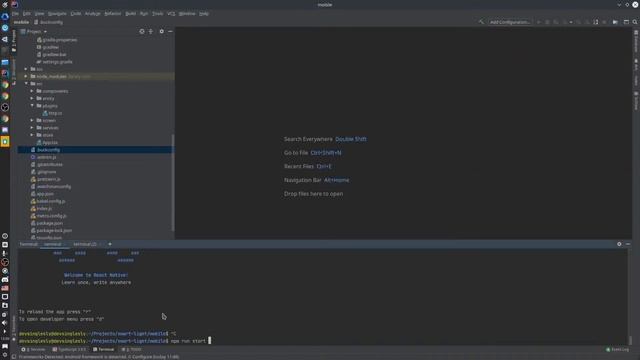The width and height of the screenshot is (640, 360).
Task: Expand the proxy folder
Action: [x=32, y=98]
